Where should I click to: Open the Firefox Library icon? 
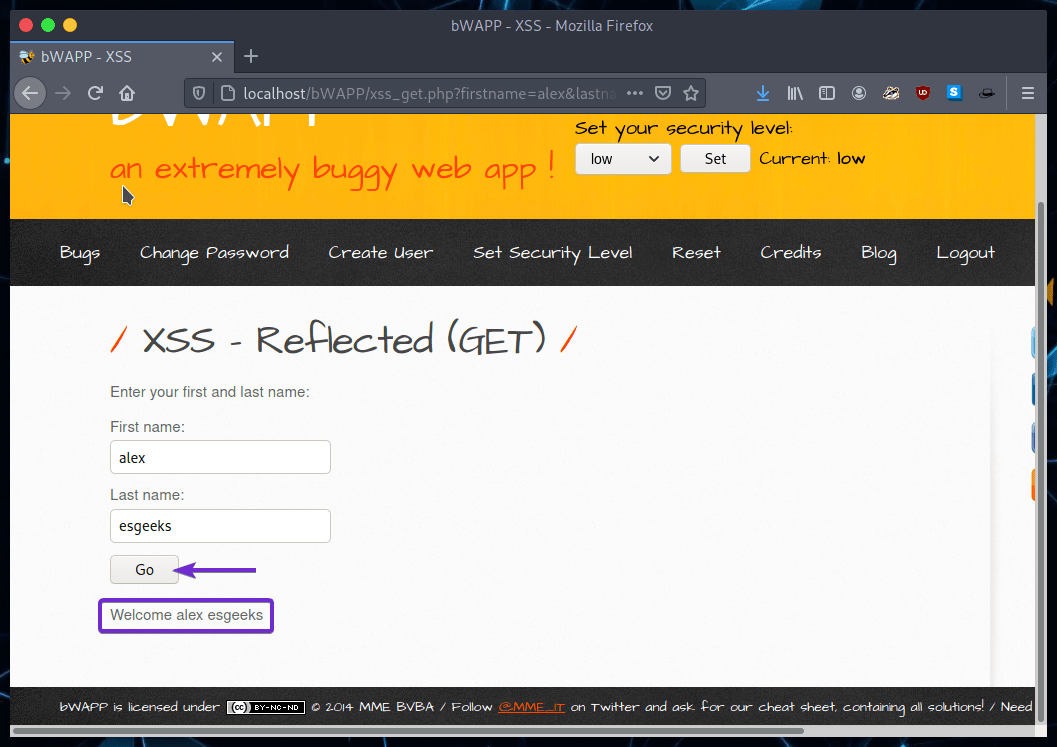(795, 93)
